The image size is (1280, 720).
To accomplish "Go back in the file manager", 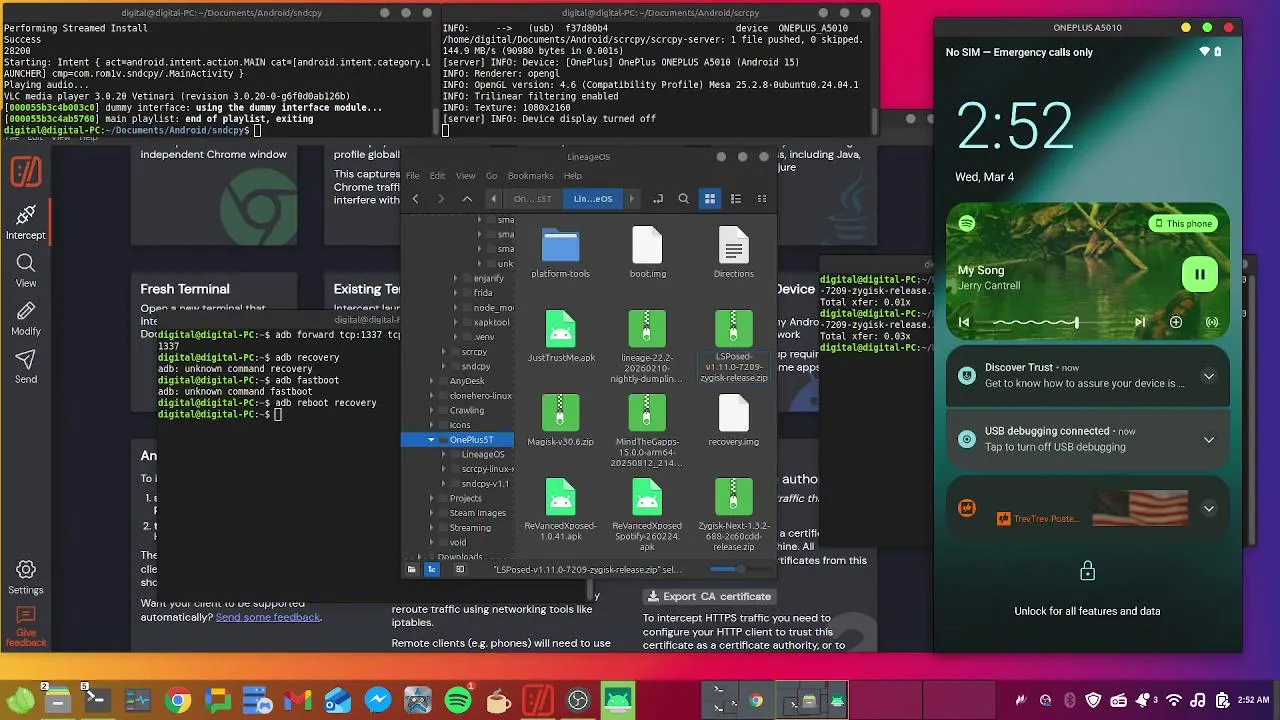I will [x=415, y=199].
